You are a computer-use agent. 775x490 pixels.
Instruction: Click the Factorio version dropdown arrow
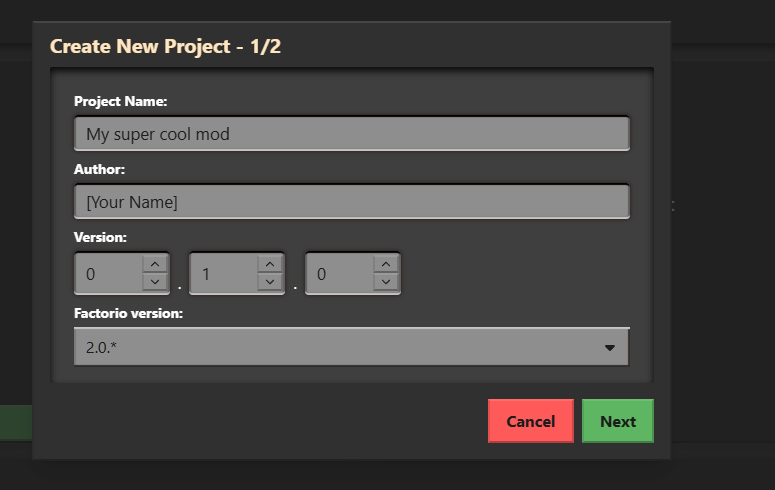coord(610,348)
